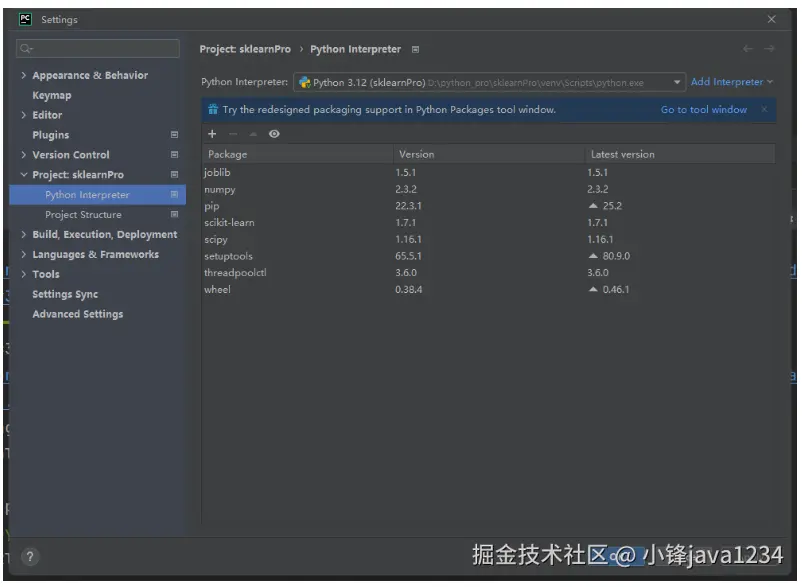Click the Version column header
The height and width of the screenshot is (587, 802).
(x=489, y=154)
